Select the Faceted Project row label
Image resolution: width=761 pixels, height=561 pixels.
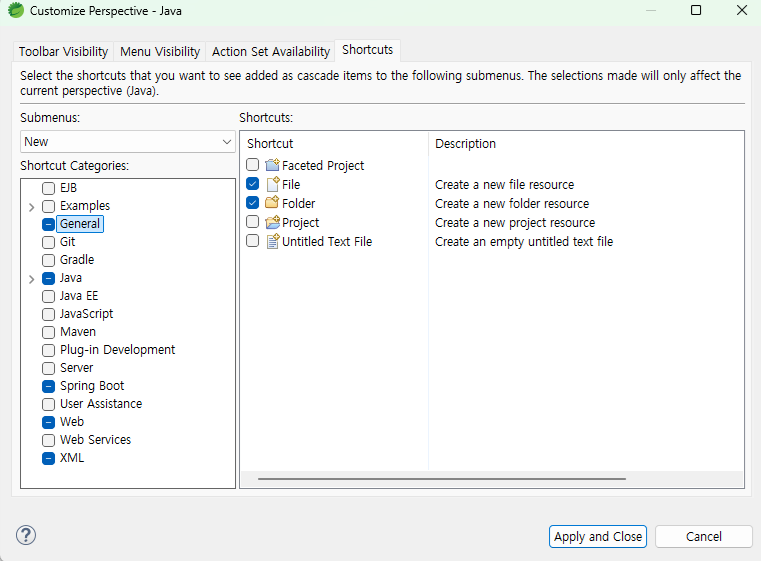coord(323,165)
